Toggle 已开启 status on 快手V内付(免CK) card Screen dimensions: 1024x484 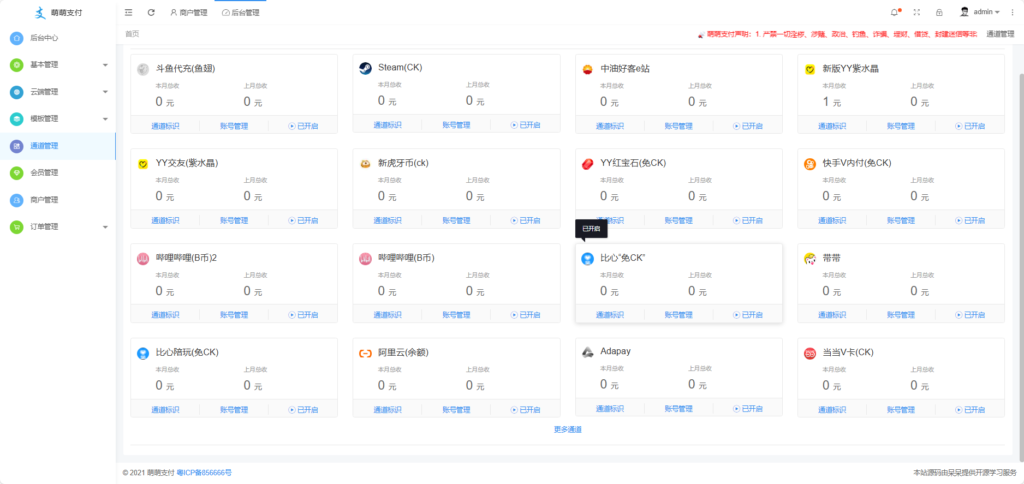coord(970,221)
